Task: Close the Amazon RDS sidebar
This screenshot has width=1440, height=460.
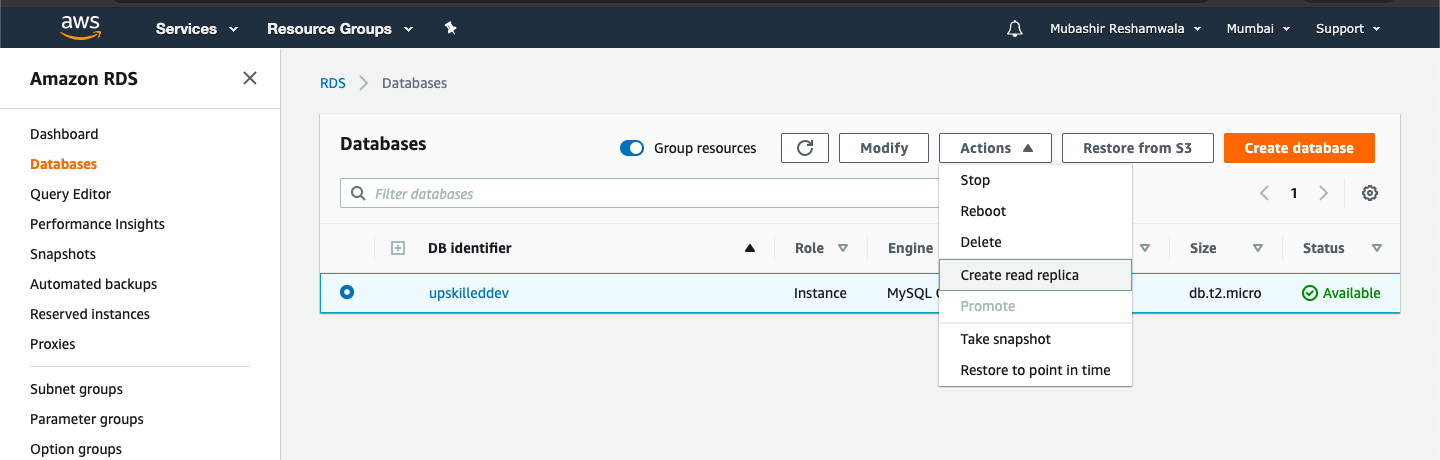Action: coord(250,78)
